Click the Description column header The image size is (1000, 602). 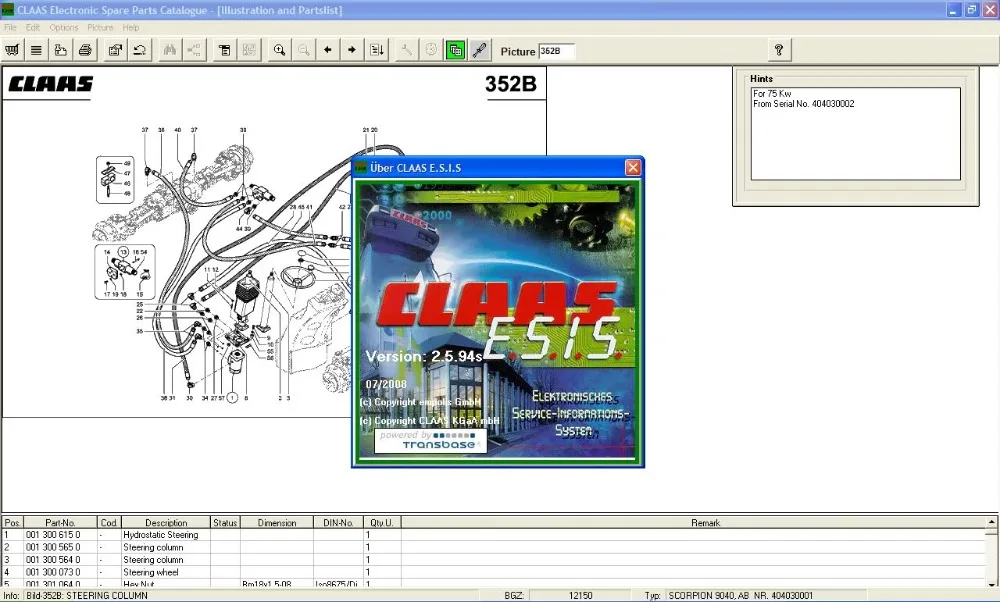(x=165, y=522)
